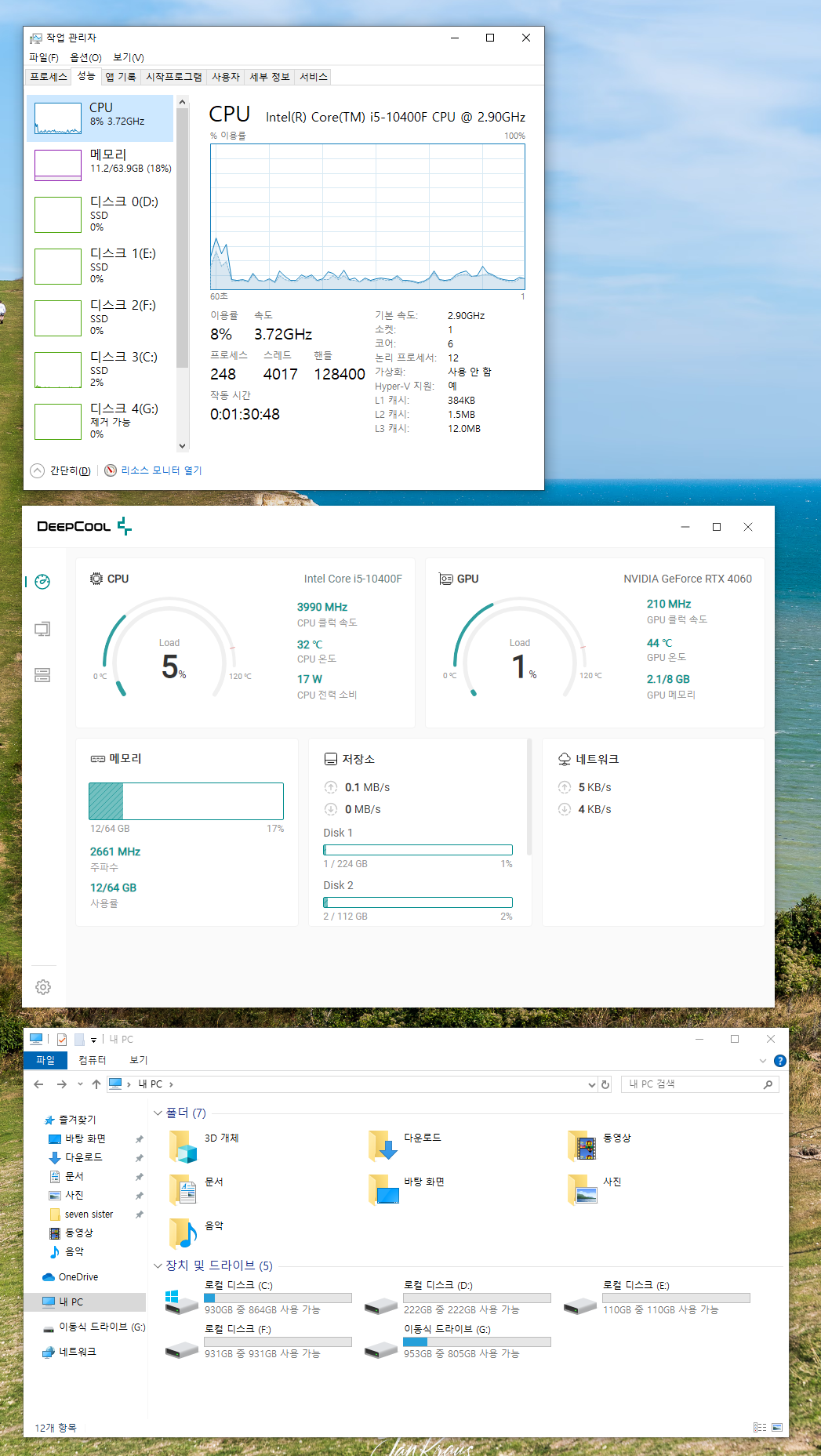Click the Explorer refresh icon
The width and height of the screenshot is (821, 1456).
605,1084
